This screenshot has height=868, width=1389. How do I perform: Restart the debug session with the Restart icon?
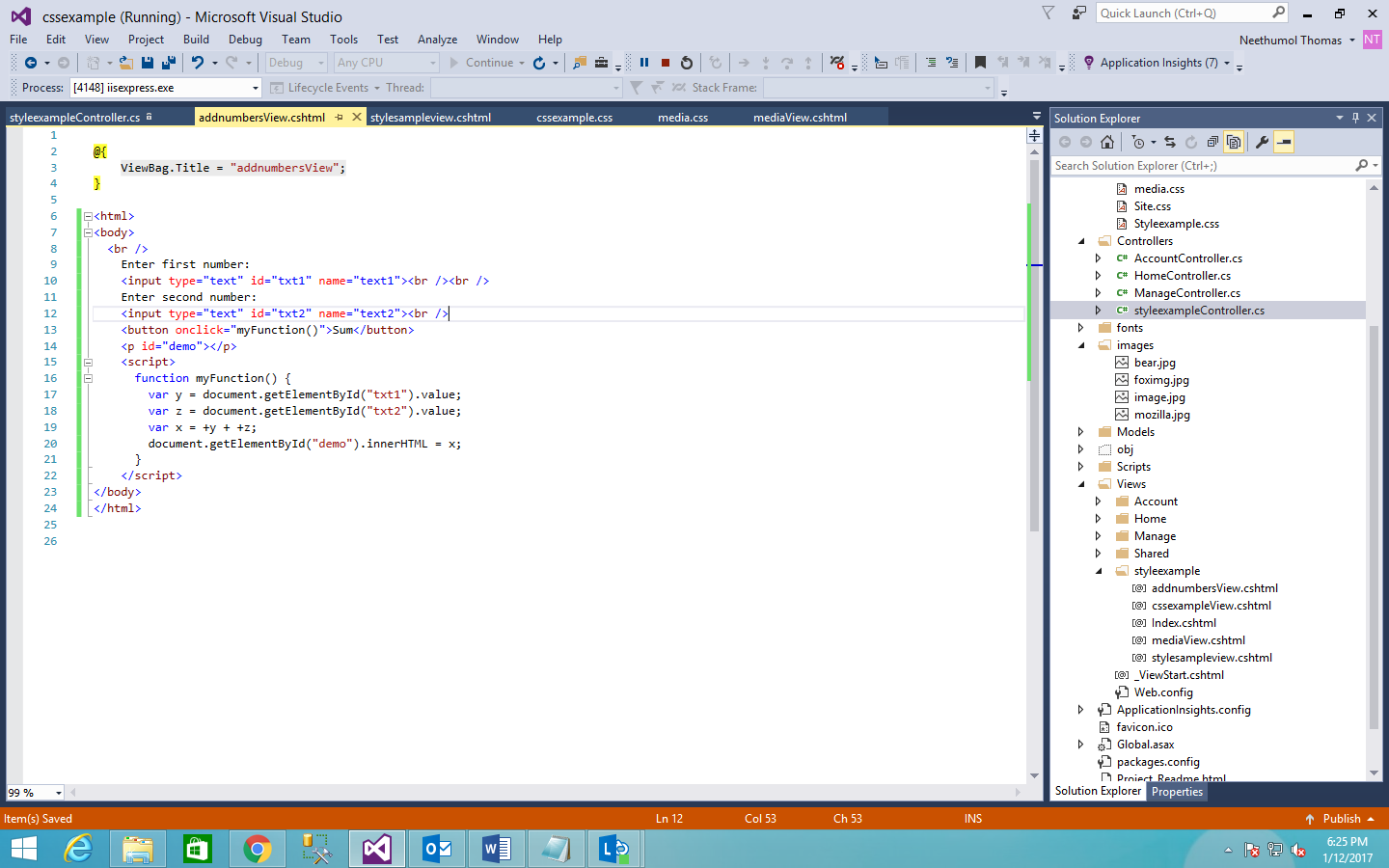click(x=687, y=63)
